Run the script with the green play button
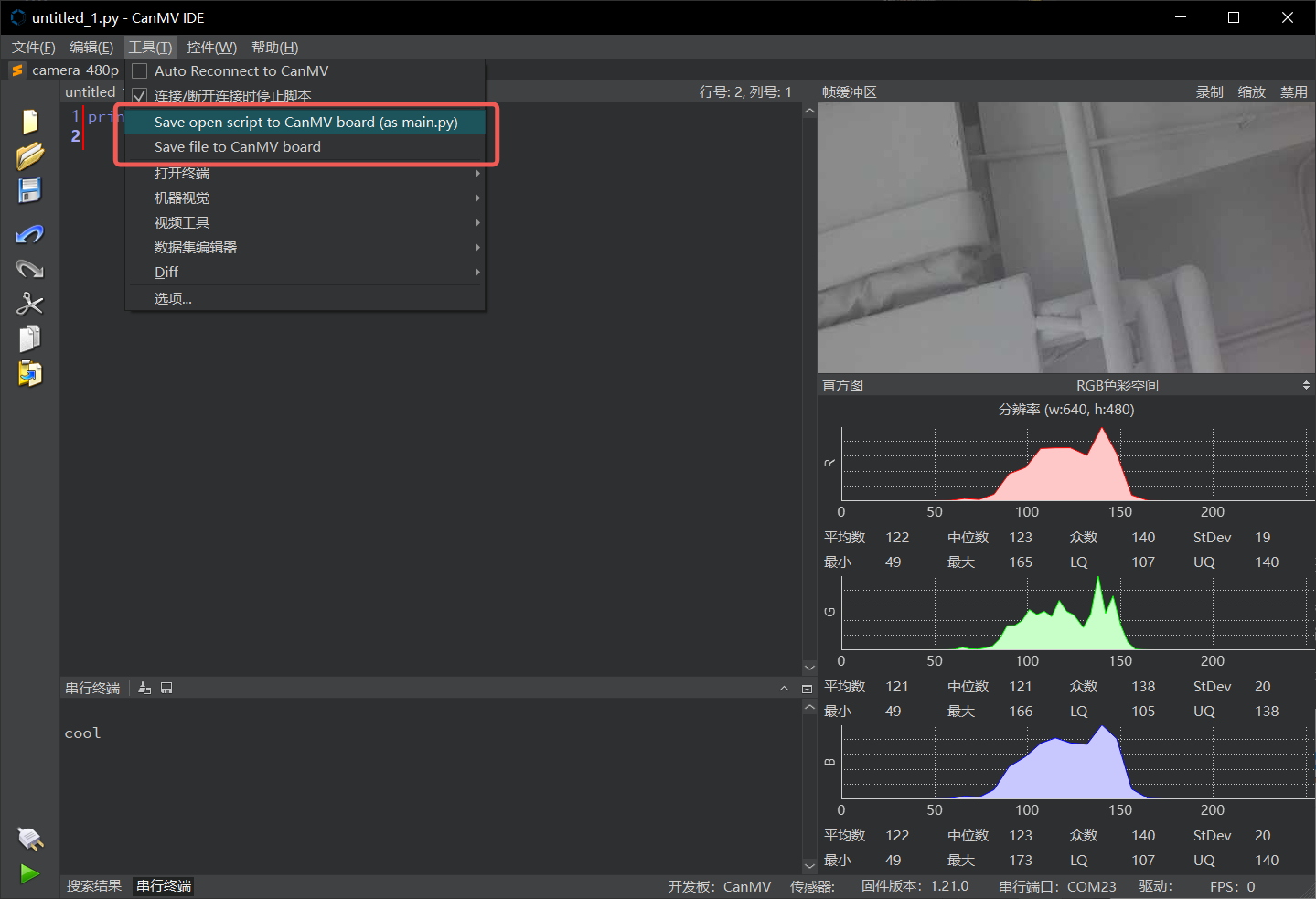This screenshot has height=899, width=1316. [29, 873]
